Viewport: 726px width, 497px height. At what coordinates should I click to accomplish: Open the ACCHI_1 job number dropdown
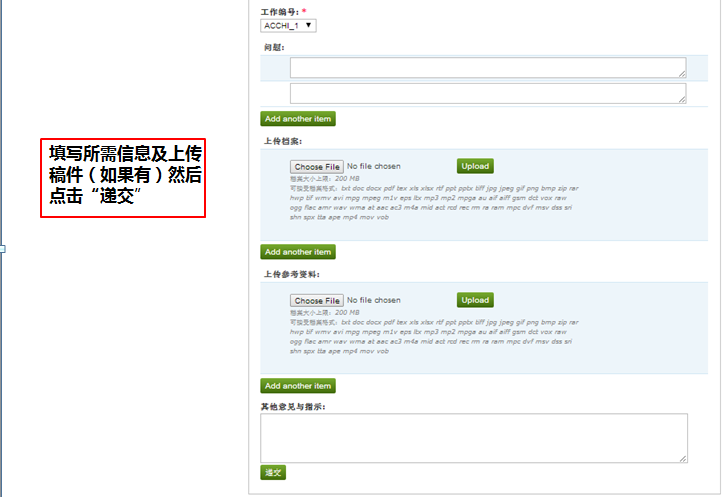coord(288,25)
